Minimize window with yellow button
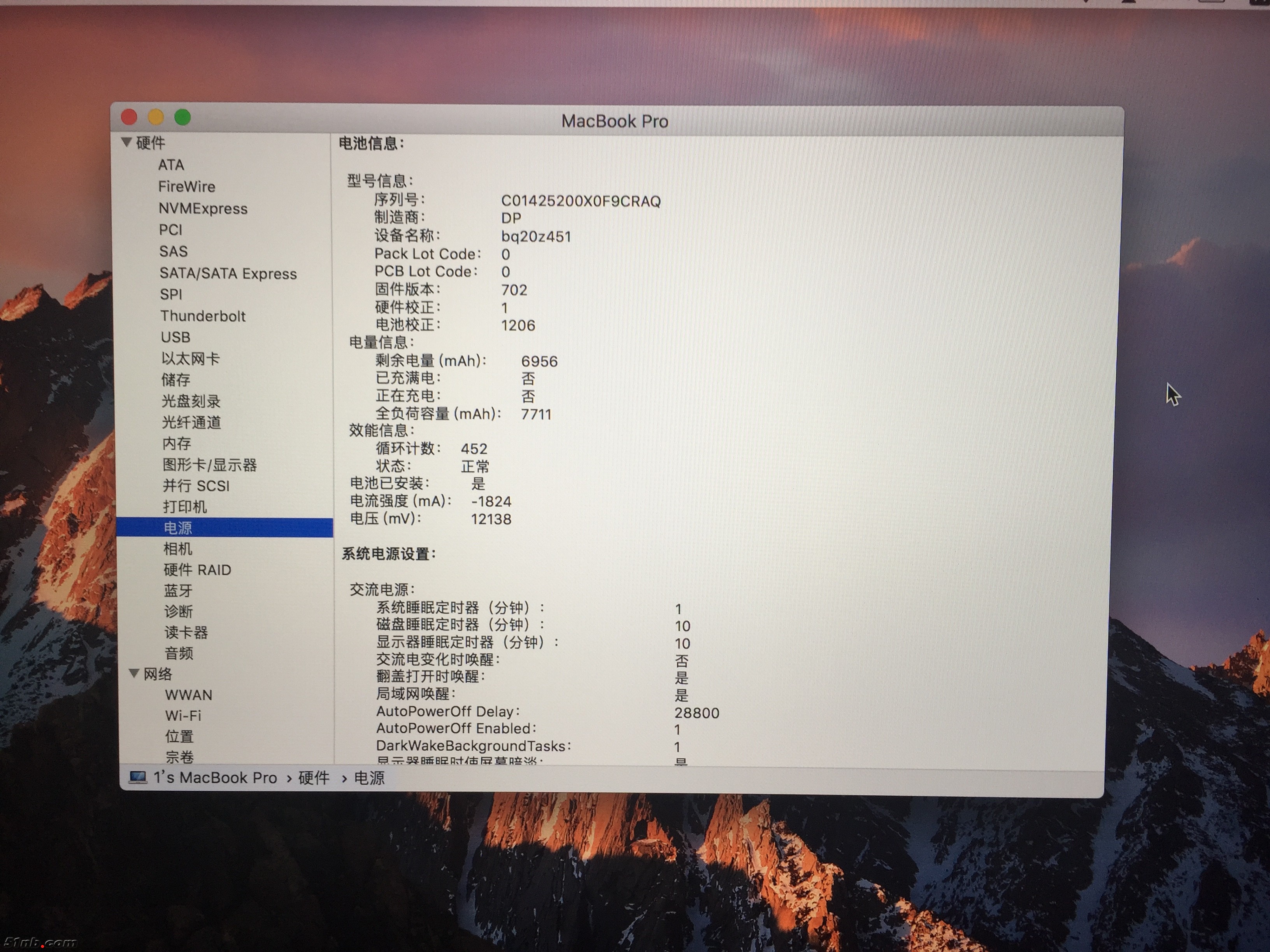 (x=156, y=117)
